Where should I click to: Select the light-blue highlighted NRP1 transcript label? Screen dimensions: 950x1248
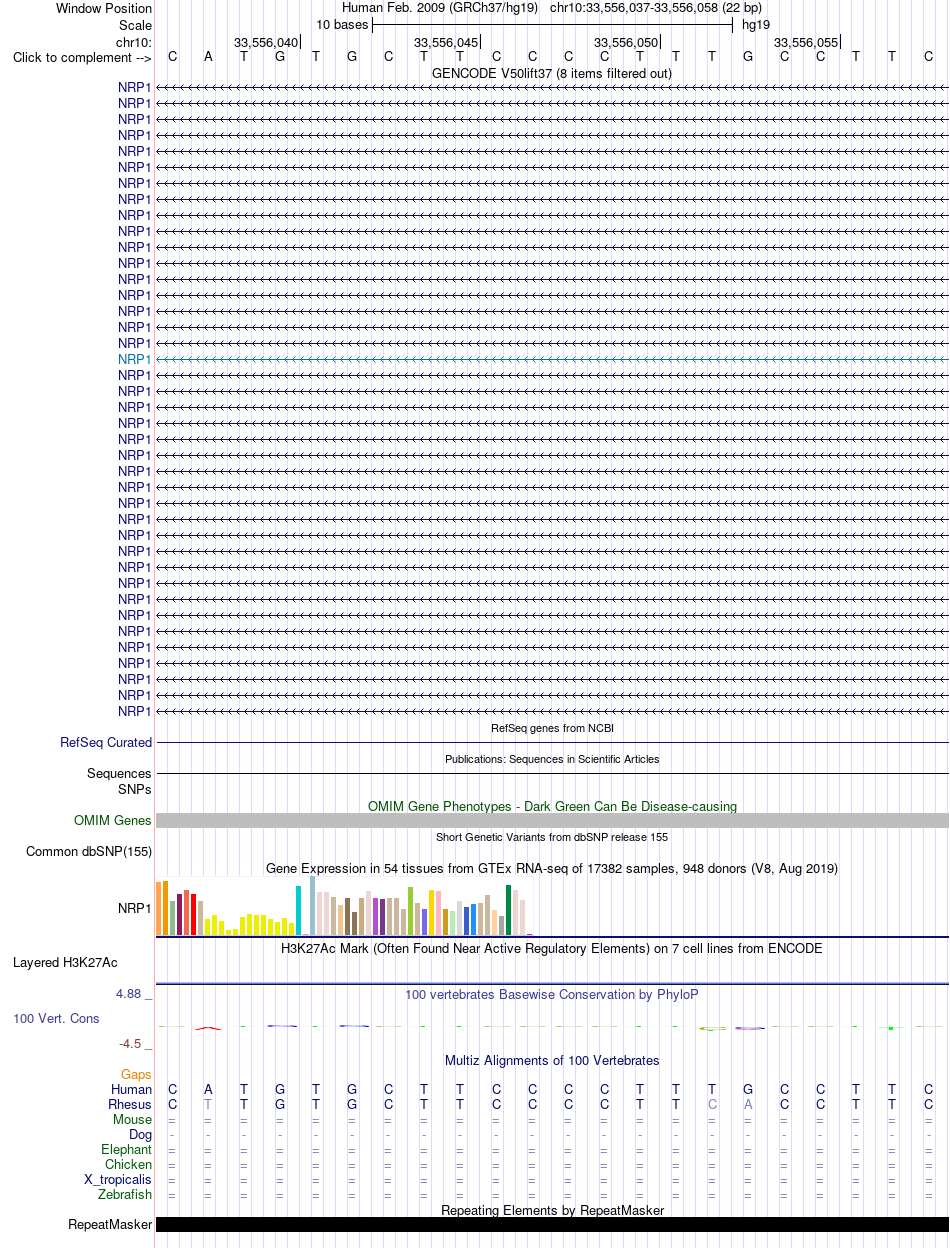tap(135, 359)
